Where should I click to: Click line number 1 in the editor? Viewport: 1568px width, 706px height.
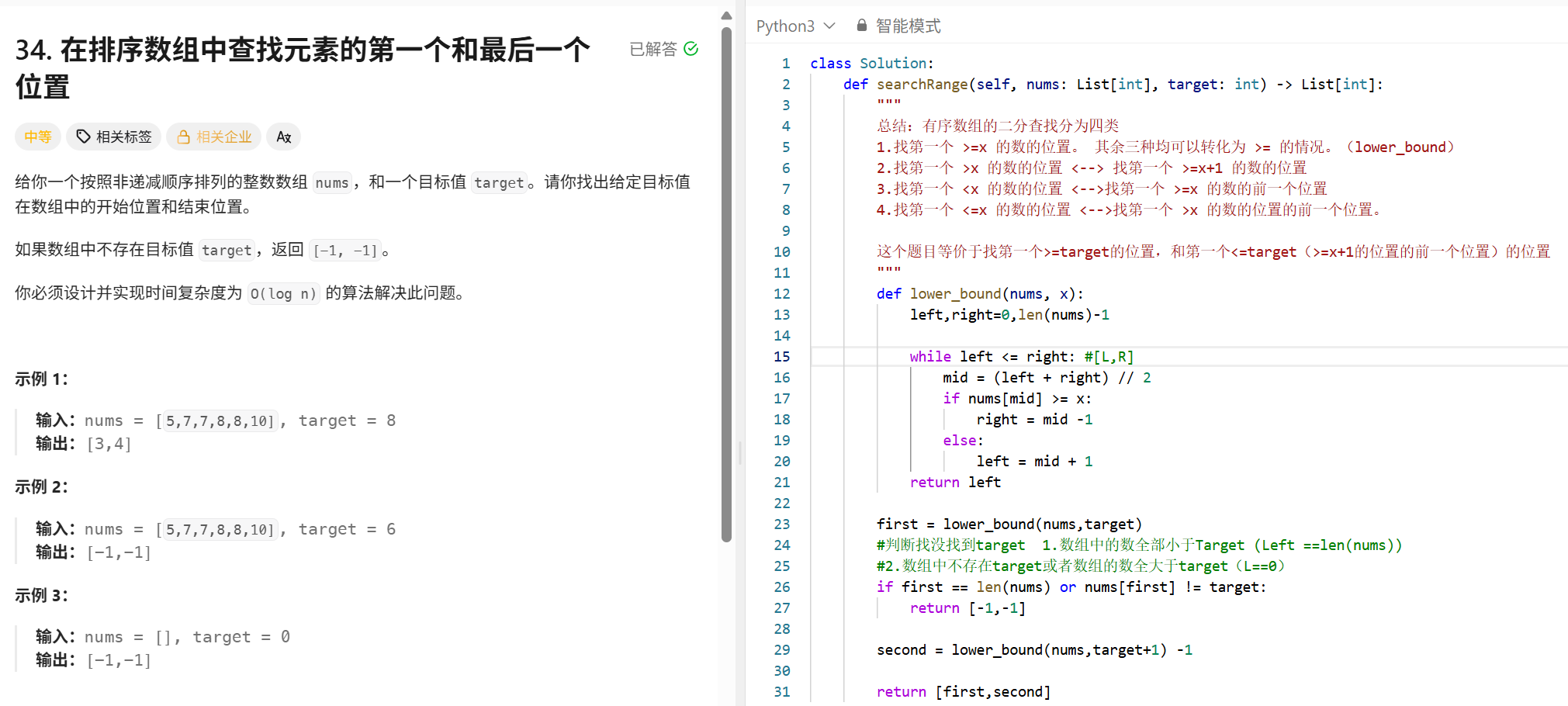[x=786, y=64]
